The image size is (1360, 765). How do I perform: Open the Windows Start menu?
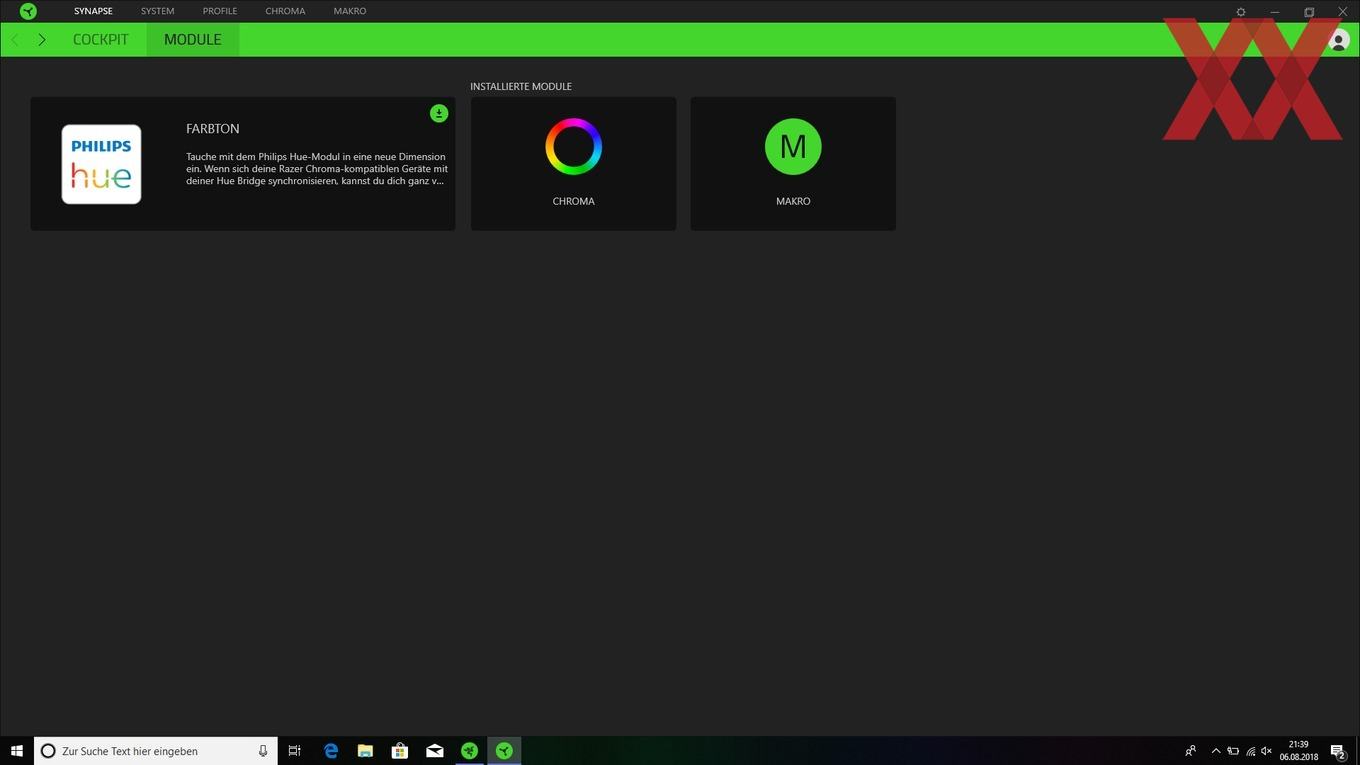17,751
